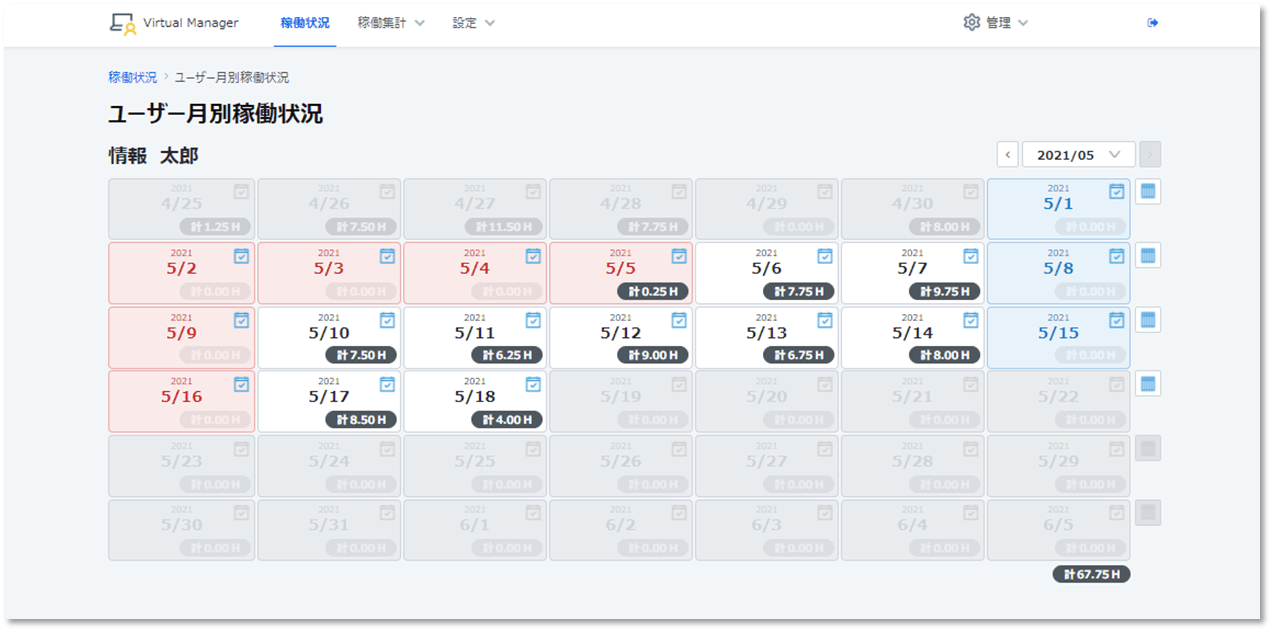This screenshot has height=632, width=1273.
Task: Click calendar-check icon on 5/10 cell
Action: [x=387, y=320]
